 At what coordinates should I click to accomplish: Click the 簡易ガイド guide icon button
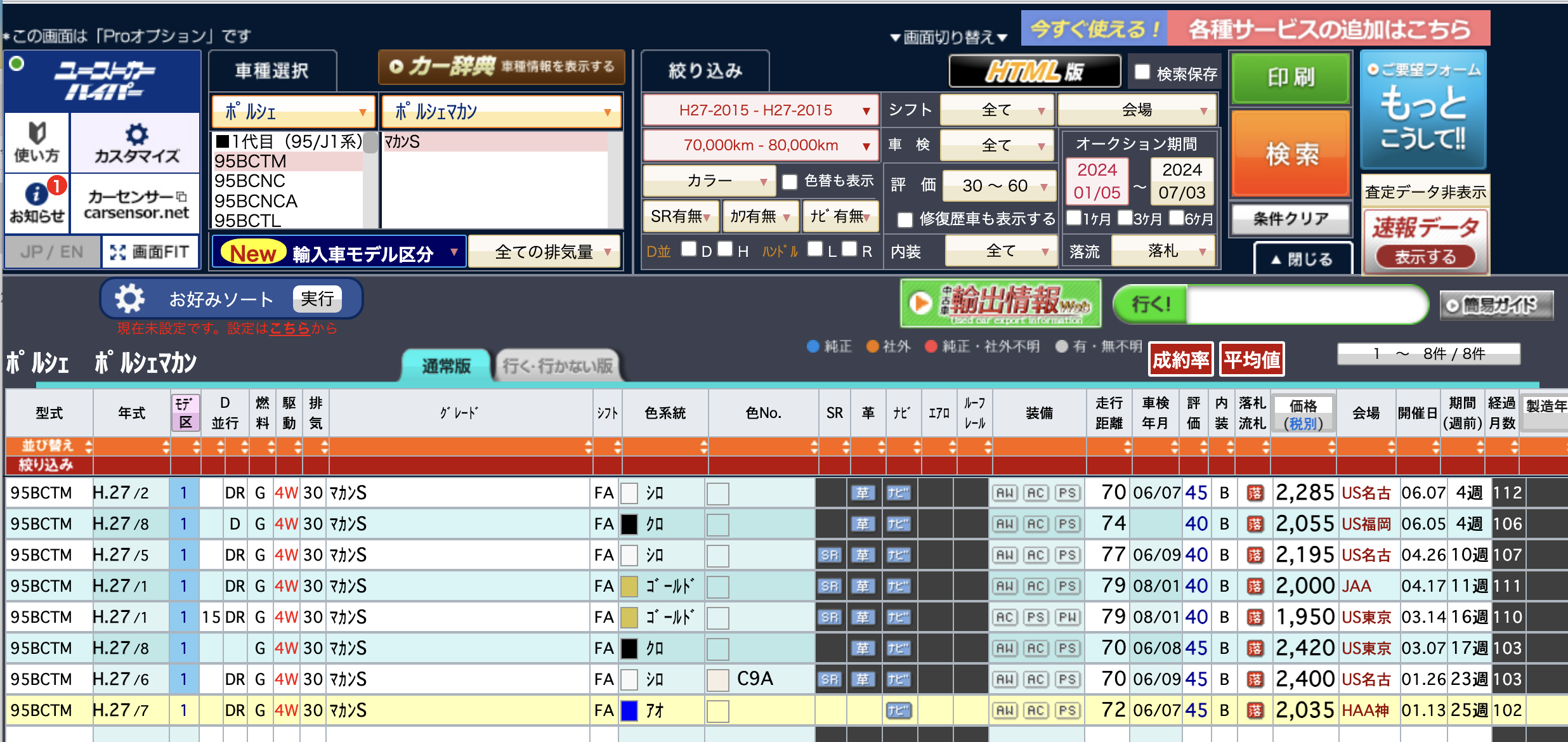1496,306
